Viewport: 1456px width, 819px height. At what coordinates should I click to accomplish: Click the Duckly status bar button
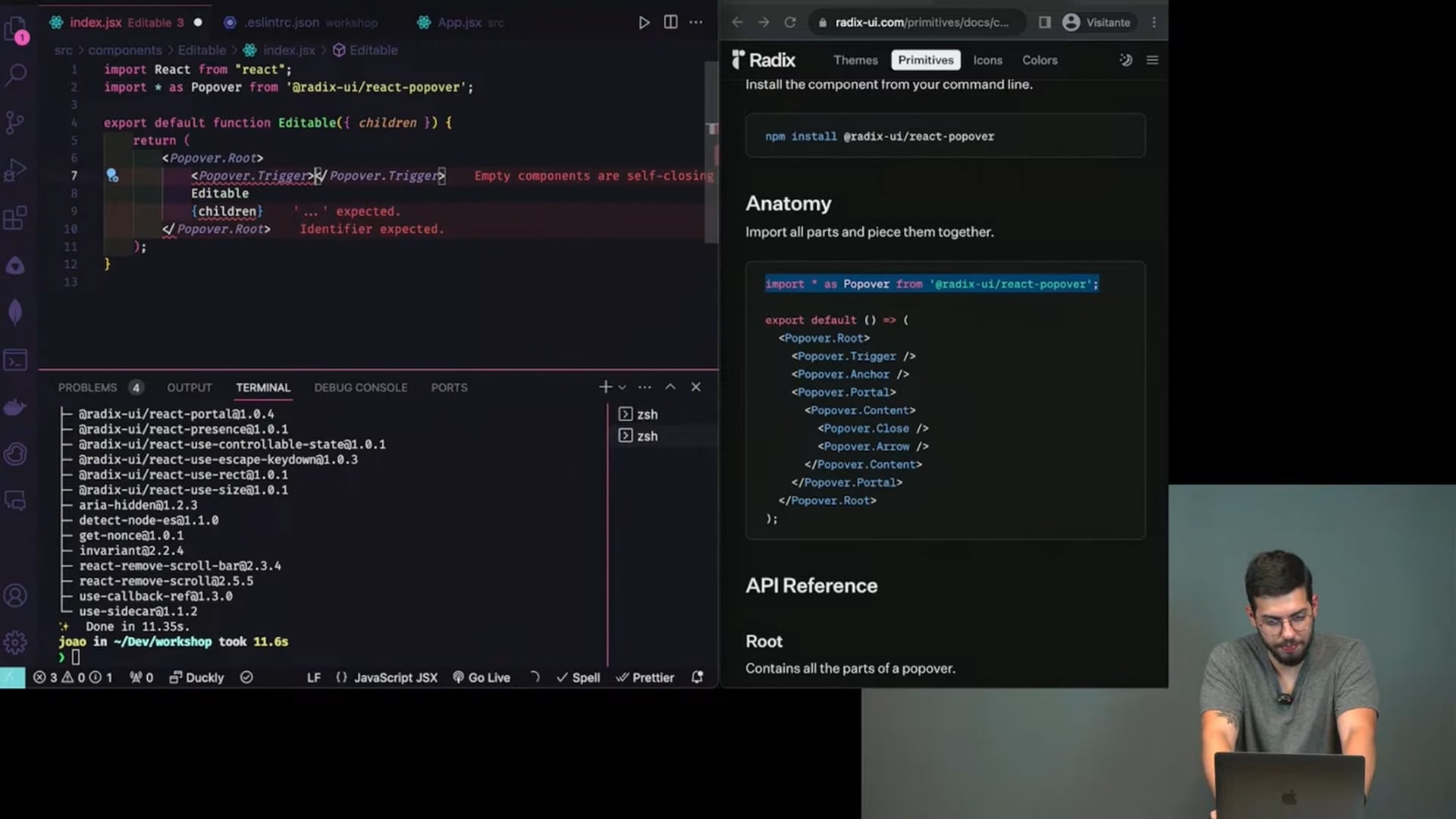(x=196, y=678)
